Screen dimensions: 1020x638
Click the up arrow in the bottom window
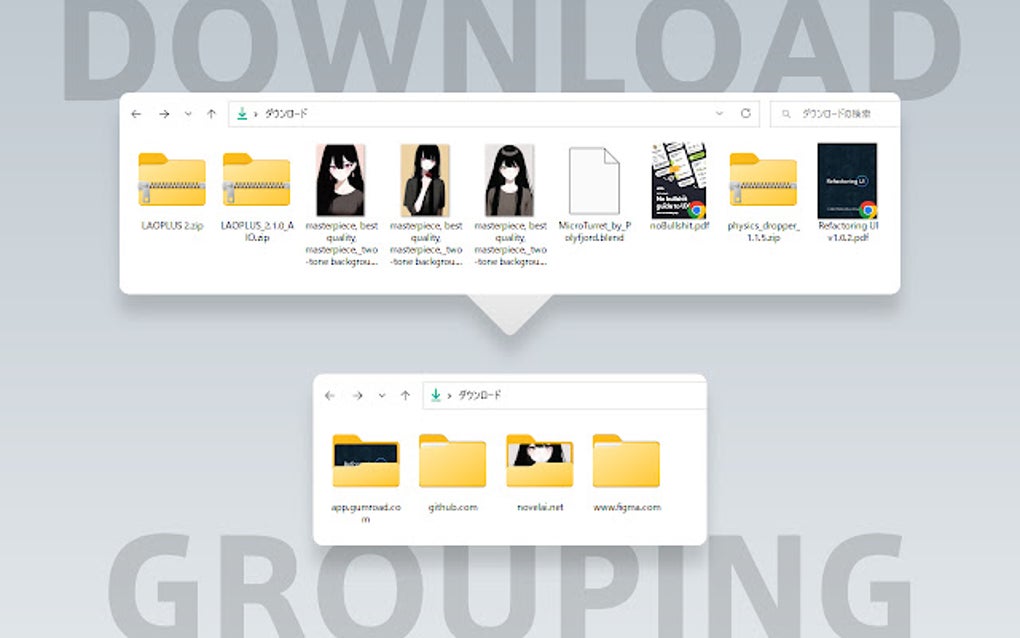coord(405,396)
